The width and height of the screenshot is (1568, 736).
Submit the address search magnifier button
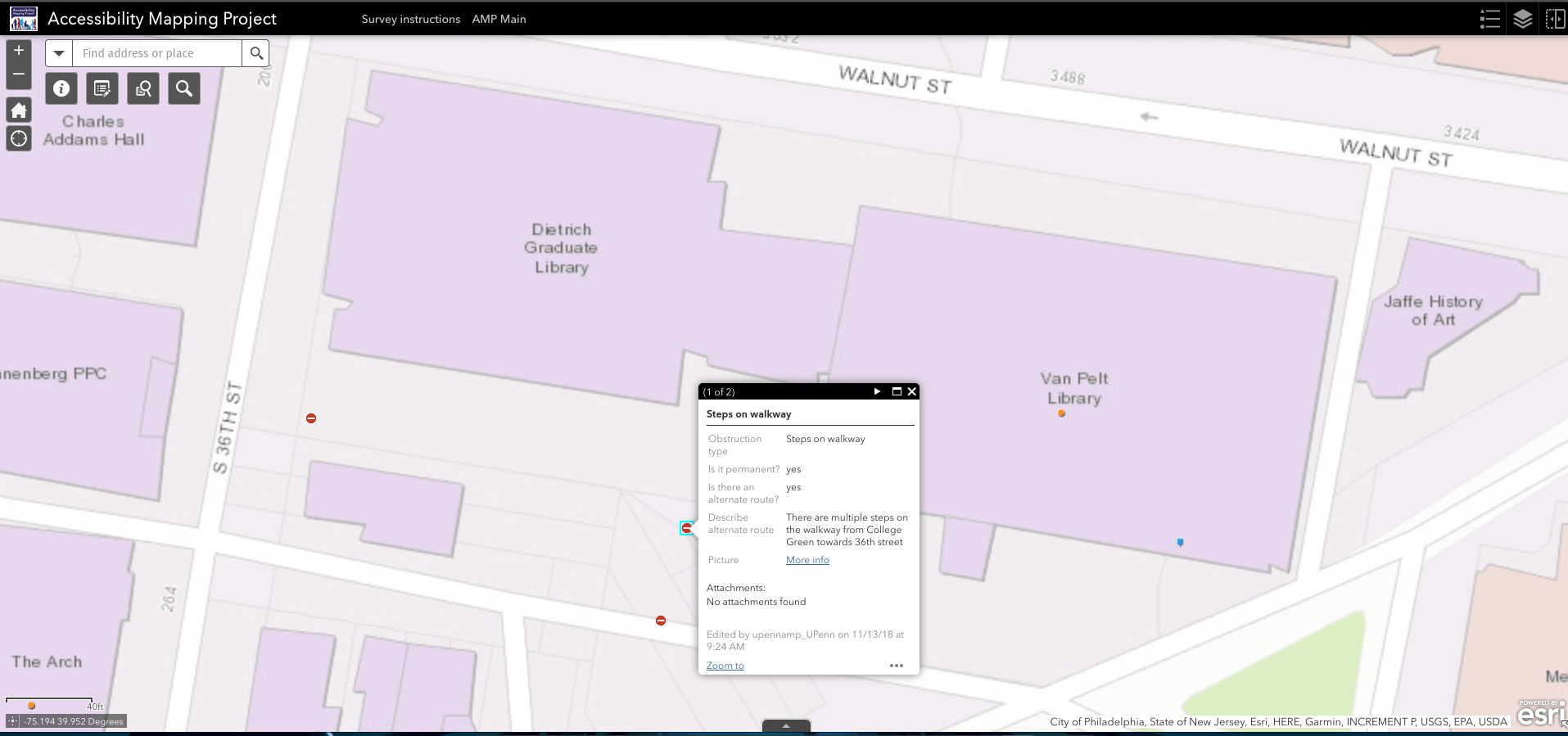(x=256, y=53)
